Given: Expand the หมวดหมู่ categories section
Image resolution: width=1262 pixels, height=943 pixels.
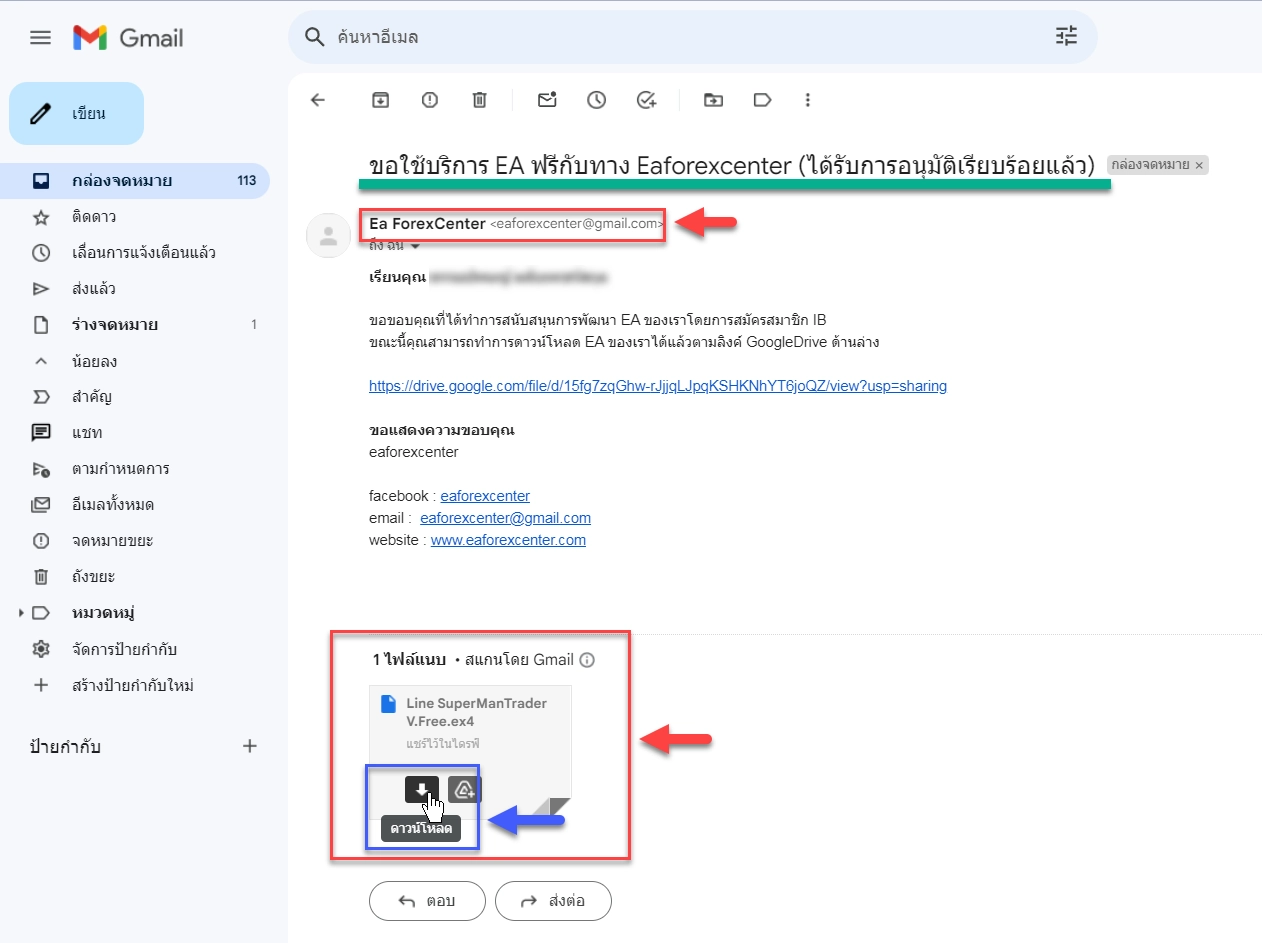Looking at the screenshot, I should tap(21, 613).
